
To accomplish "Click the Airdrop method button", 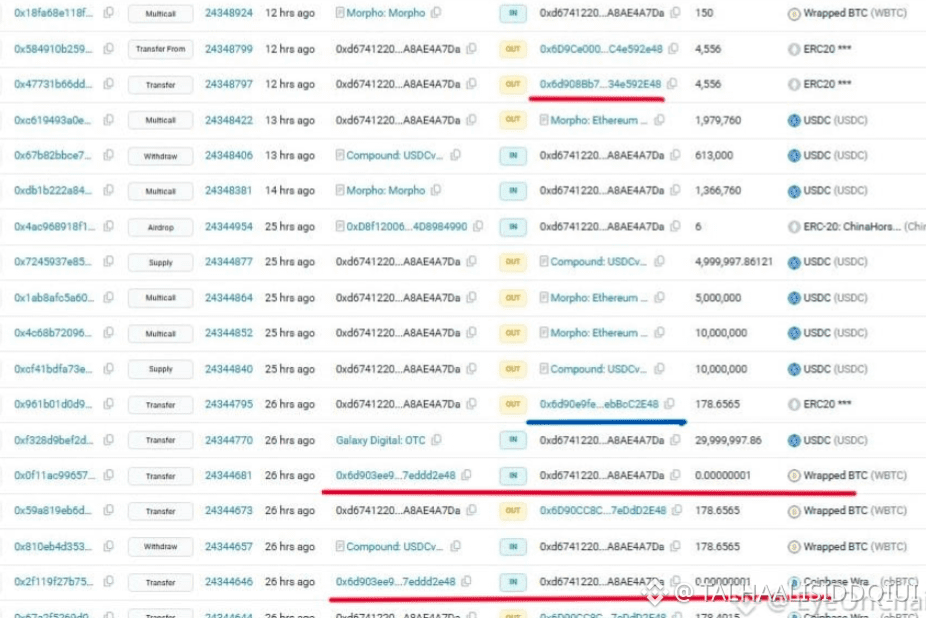I will [161, 227].
